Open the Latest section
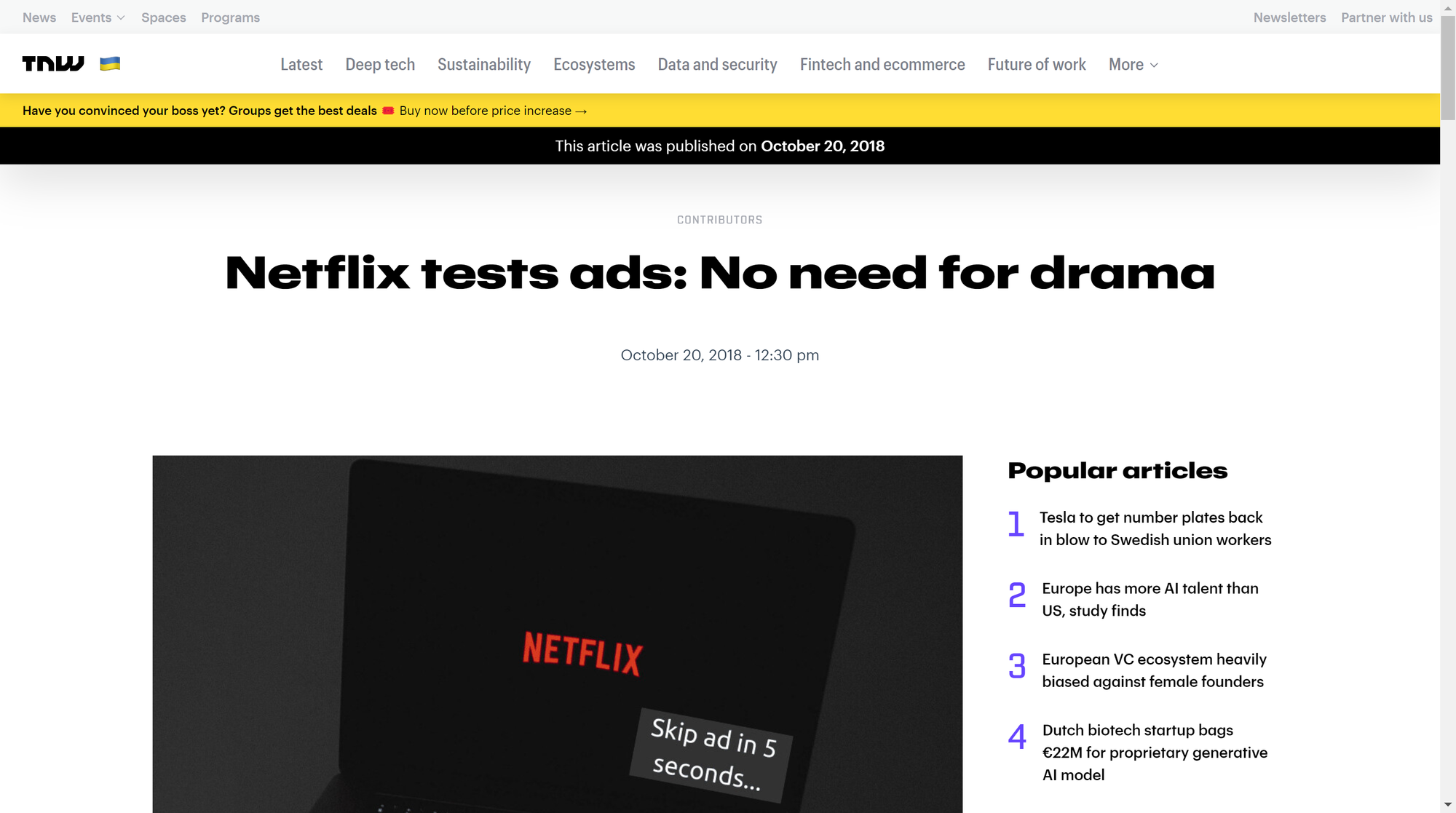This screenshot has width=1456, height=813. click(x=301, y=65)
